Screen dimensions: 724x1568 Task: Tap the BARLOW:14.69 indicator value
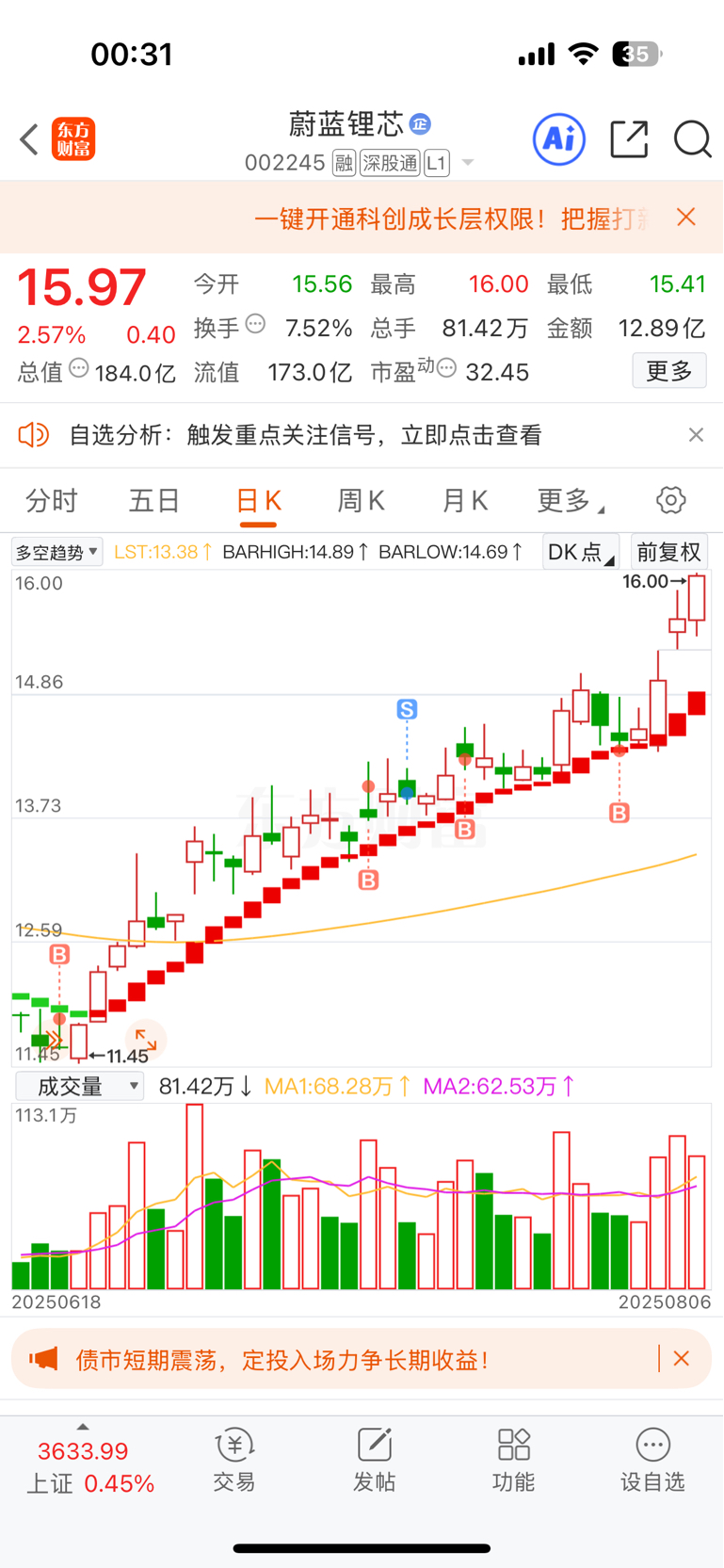pyautogui.click(x=451, y=552)
